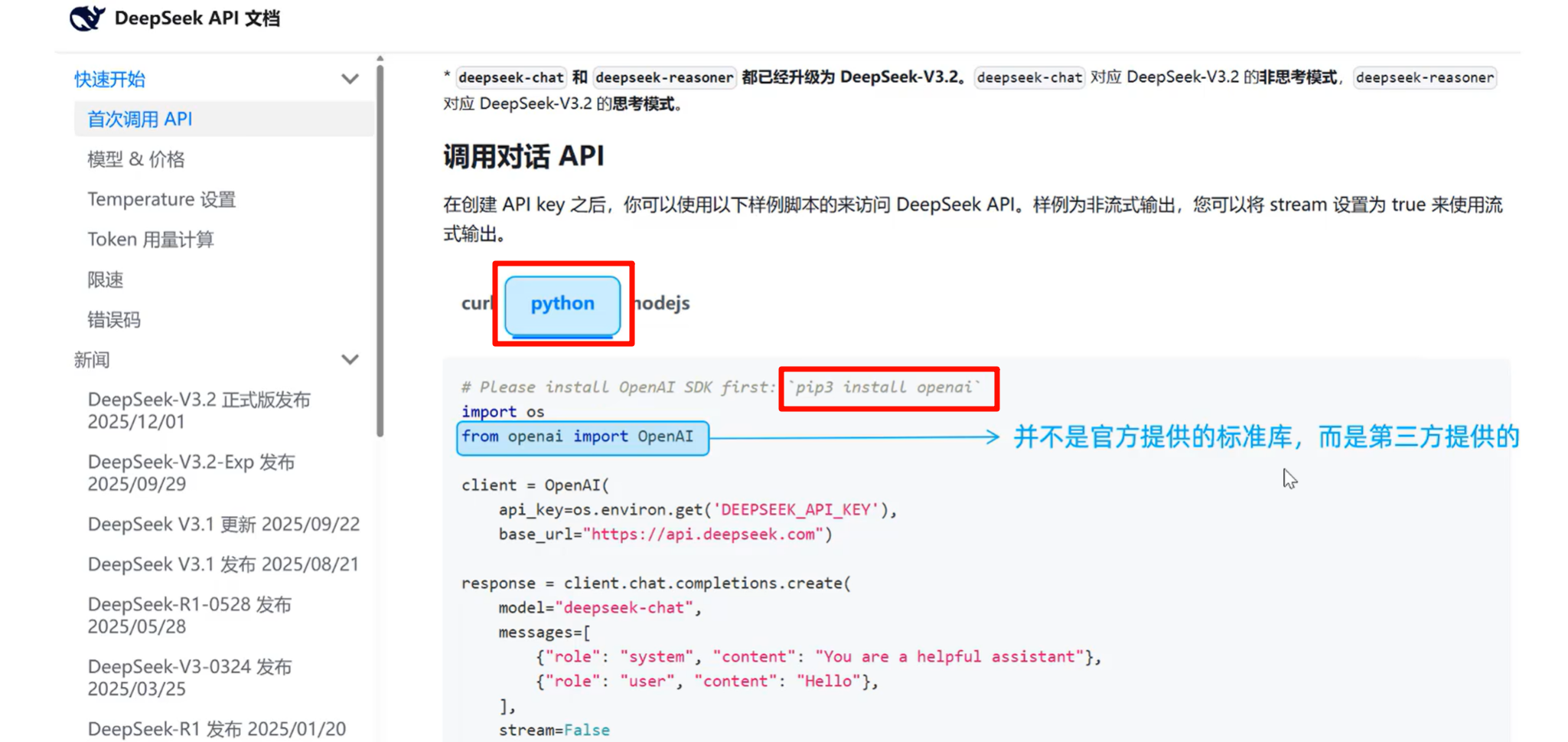Click the 'client = OpenAI(' line

536,485
